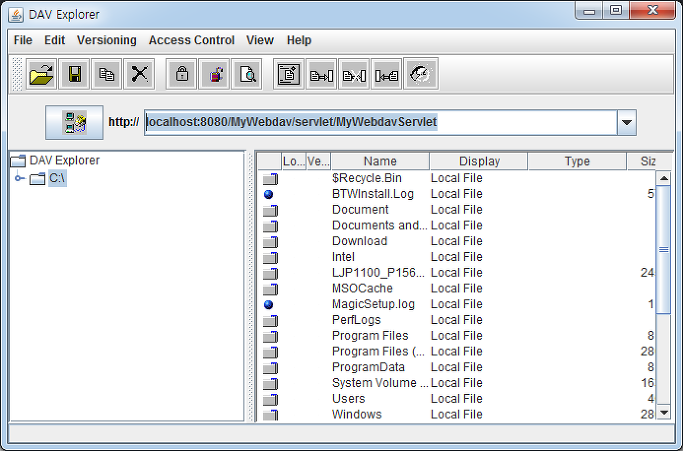Click the Ve... column header
This screenshot has height=451, width=683.
point(318,161)
